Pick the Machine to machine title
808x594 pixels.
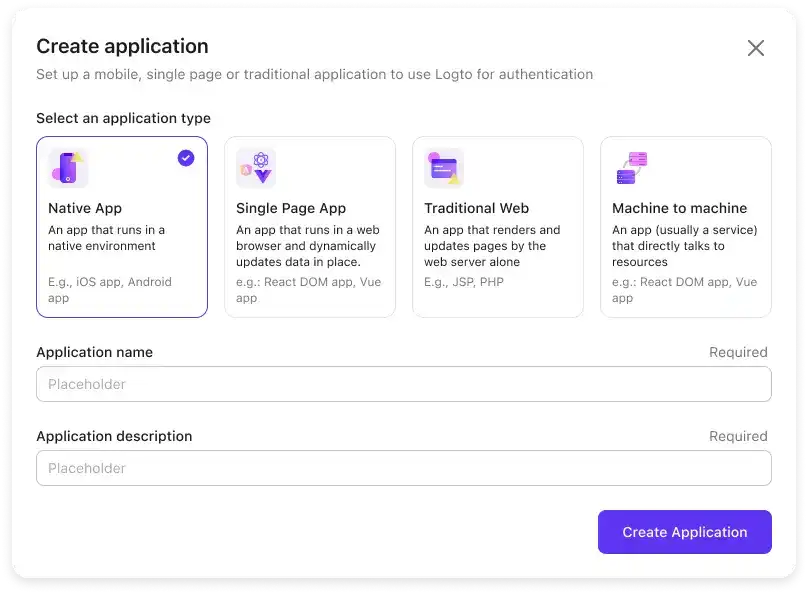coord(679,208)
